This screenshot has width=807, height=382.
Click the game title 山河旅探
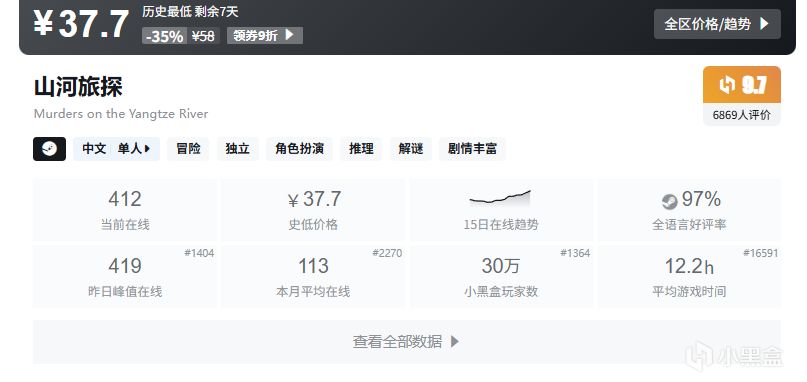[78, 86]
